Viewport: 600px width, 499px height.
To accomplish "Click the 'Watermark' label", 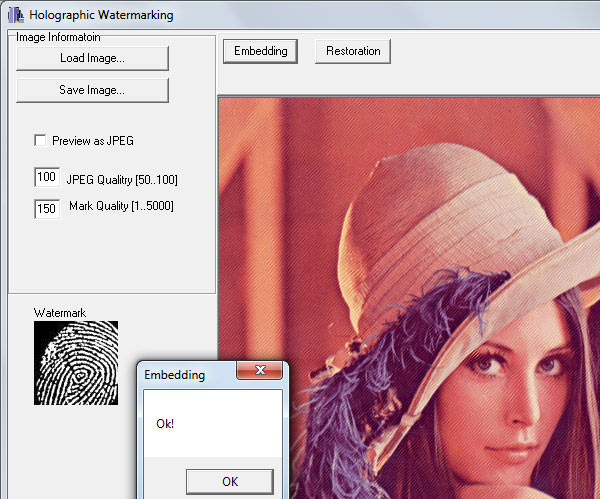I will pos(60,313).
